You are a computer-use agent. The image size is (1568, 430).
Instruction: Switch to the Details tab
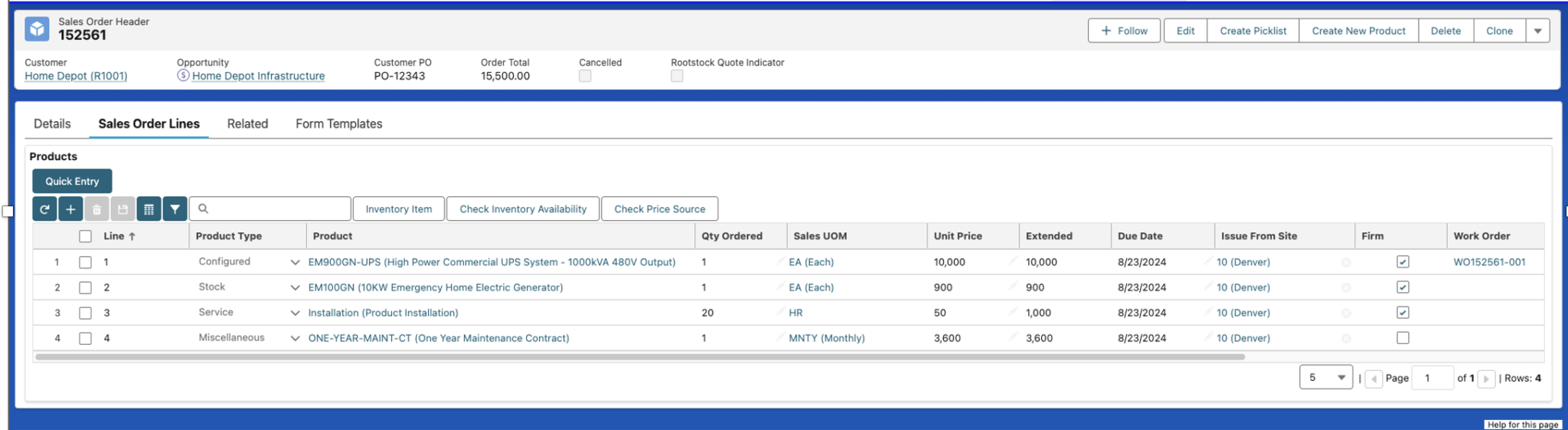tap(52, 123)
